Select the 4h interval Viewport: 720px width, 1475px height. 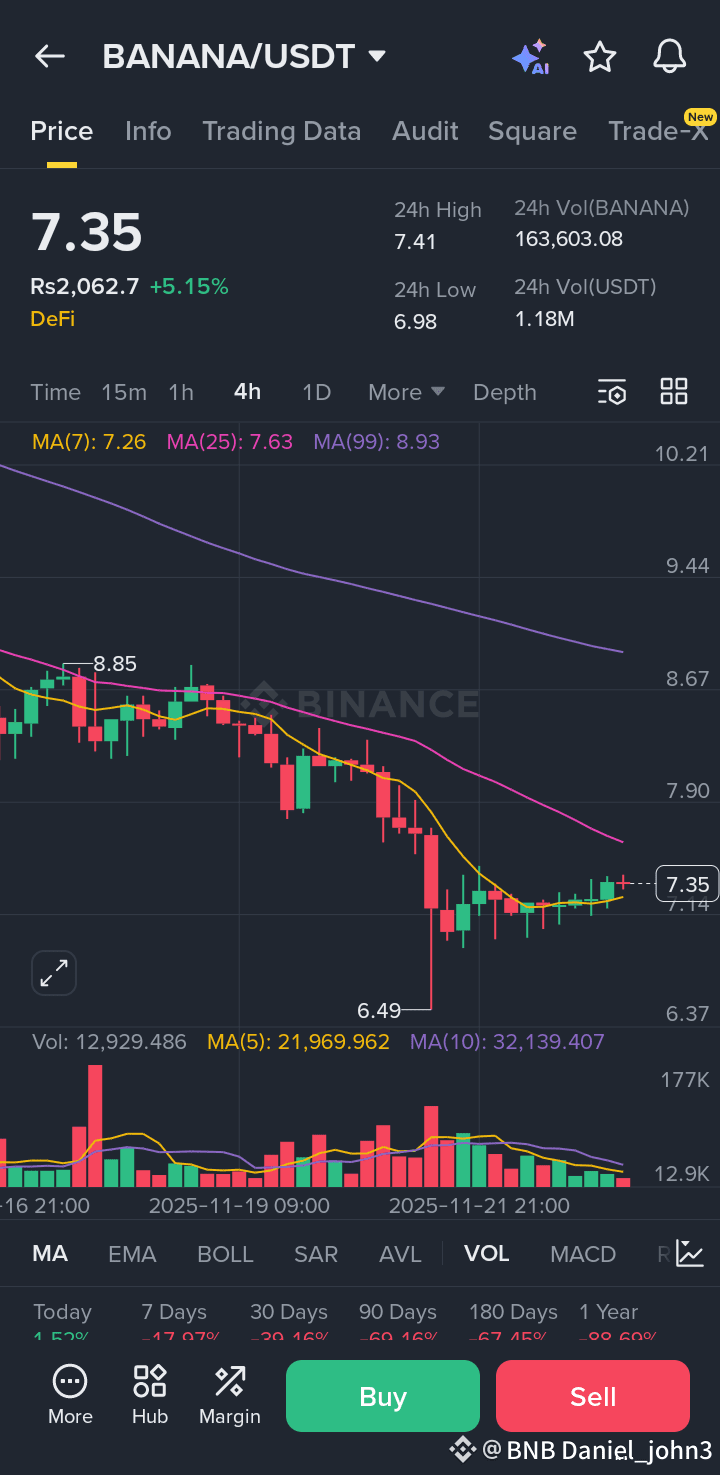(247, 392)
